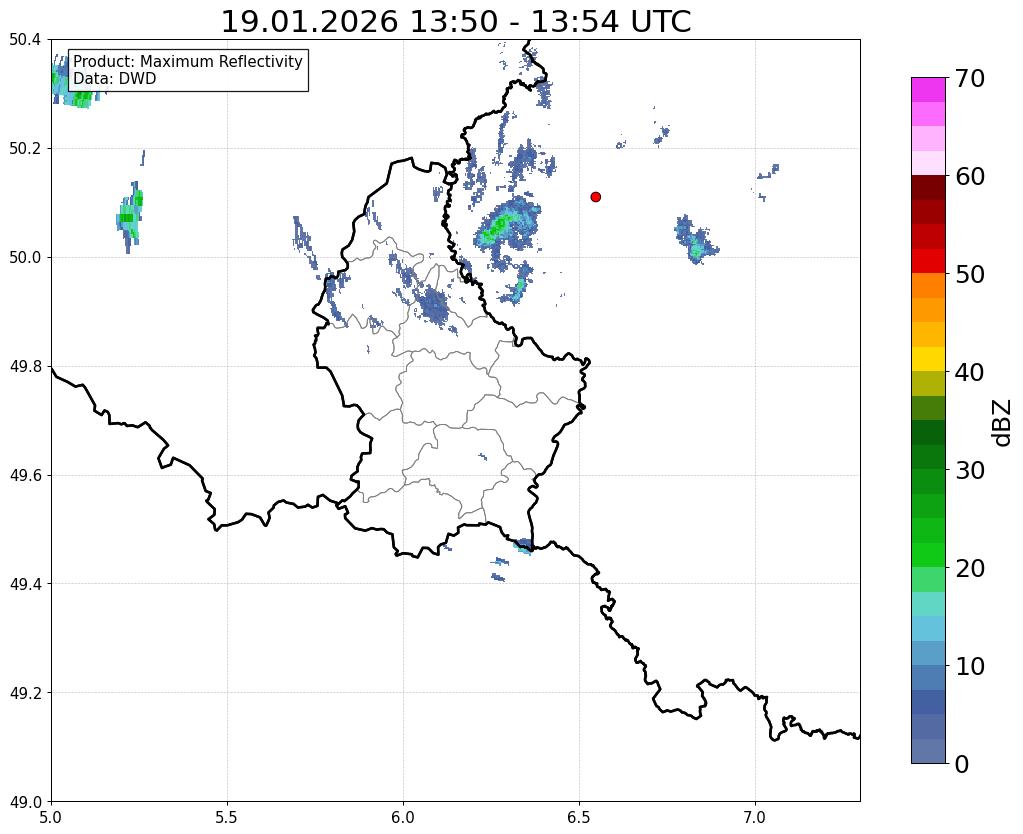
Task: Click the colorbar label 10
Action: [x=969, y=666]
